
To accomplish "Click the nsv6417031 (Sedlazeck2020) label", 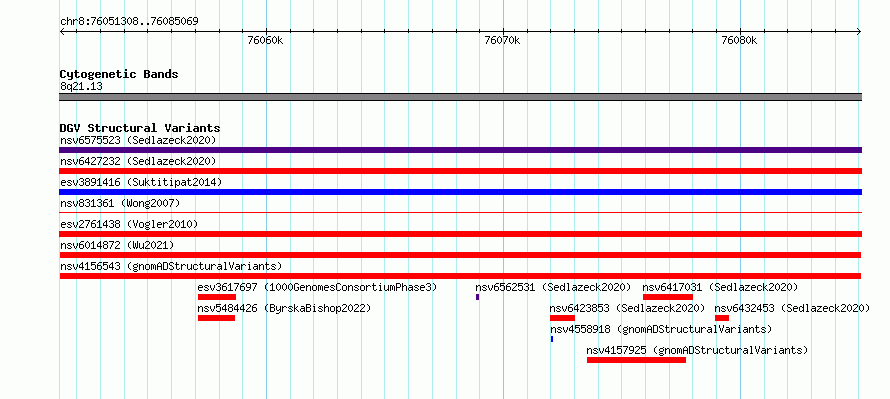I will [720, 287].
